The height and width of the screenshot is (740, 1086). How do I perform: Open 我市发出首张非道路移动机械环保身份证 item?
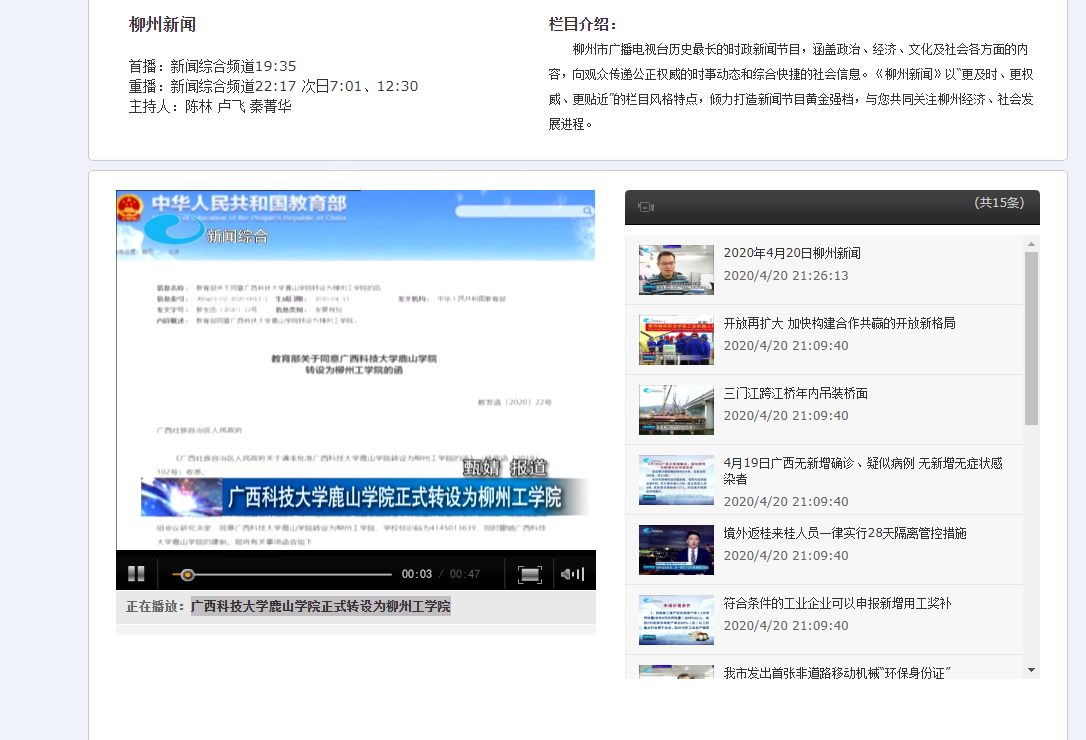pyautogui.click(x=837, y=672)
